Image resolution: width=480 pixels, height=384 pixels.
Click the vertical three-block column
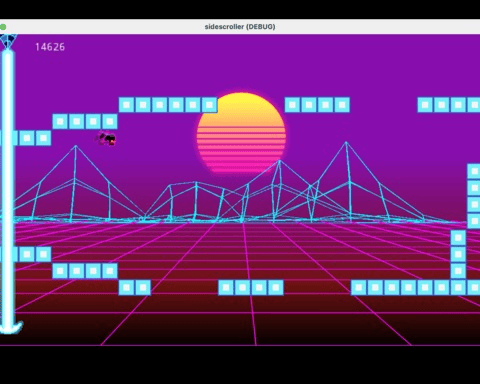coord(458,254)
